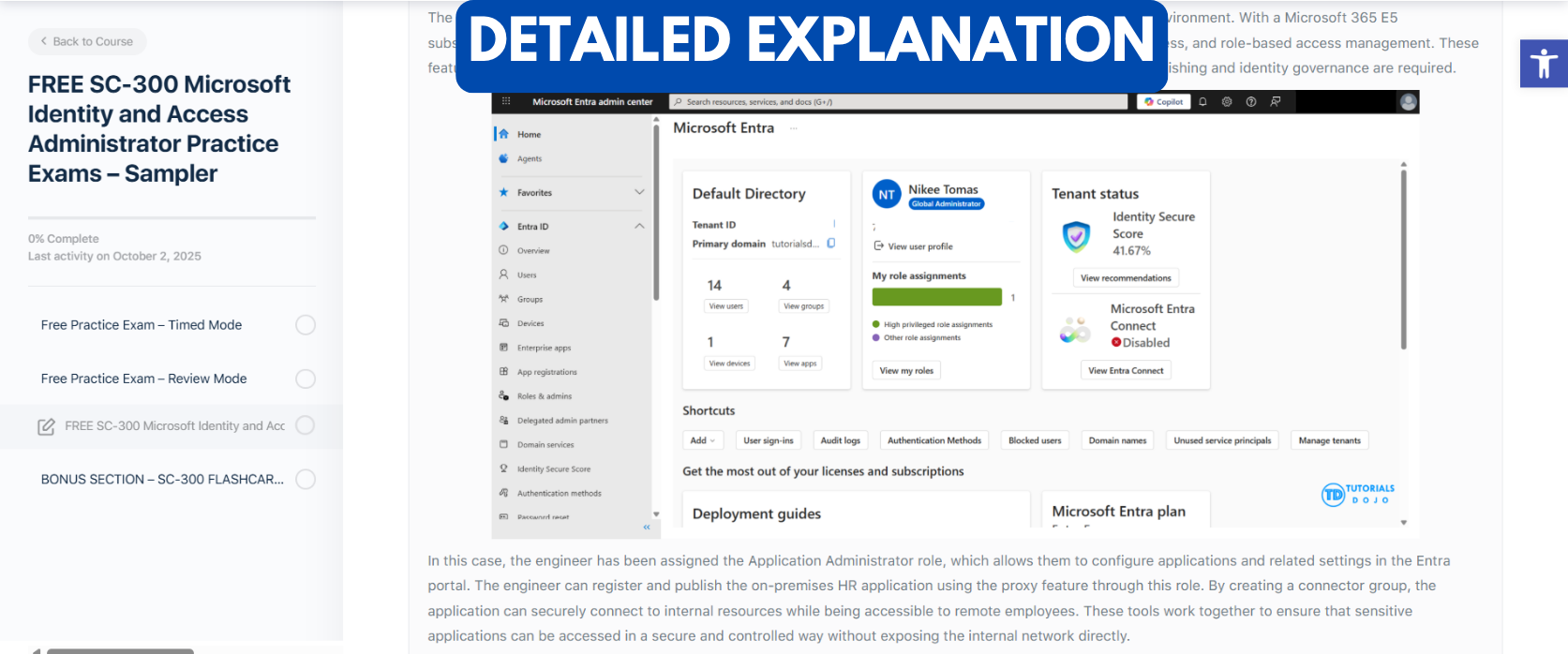Click the help question mark icon
Viewport: 1568px width, 654px height.
[1251, 101]
